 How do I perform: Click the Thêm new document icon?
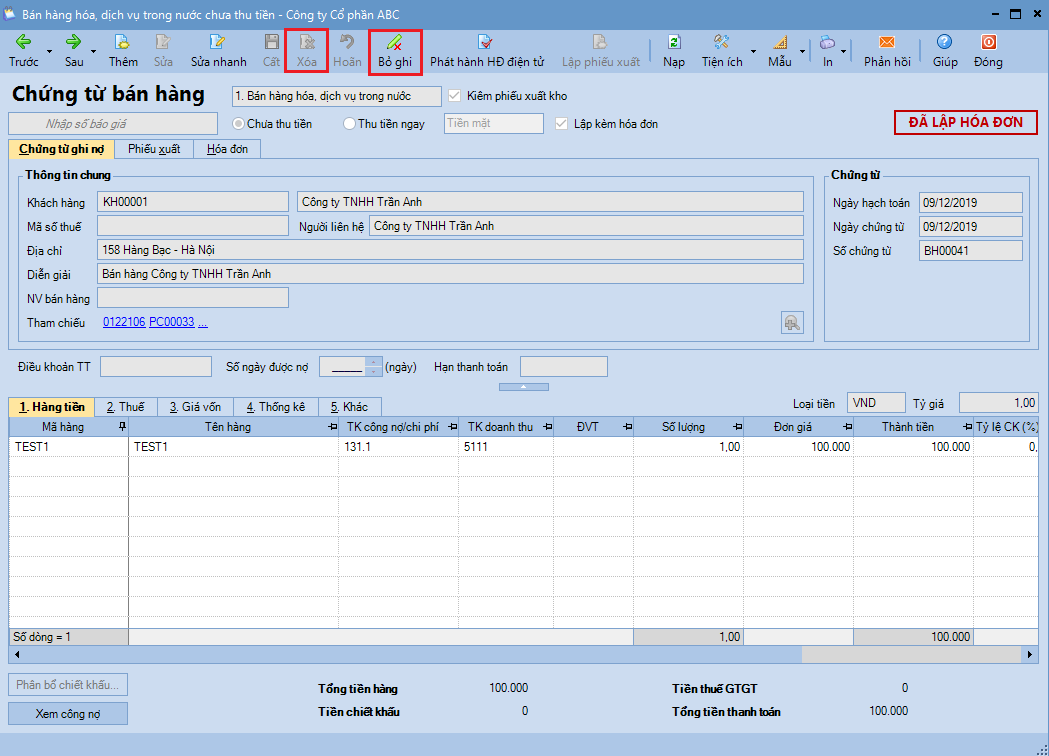click(x=123, y=43)
